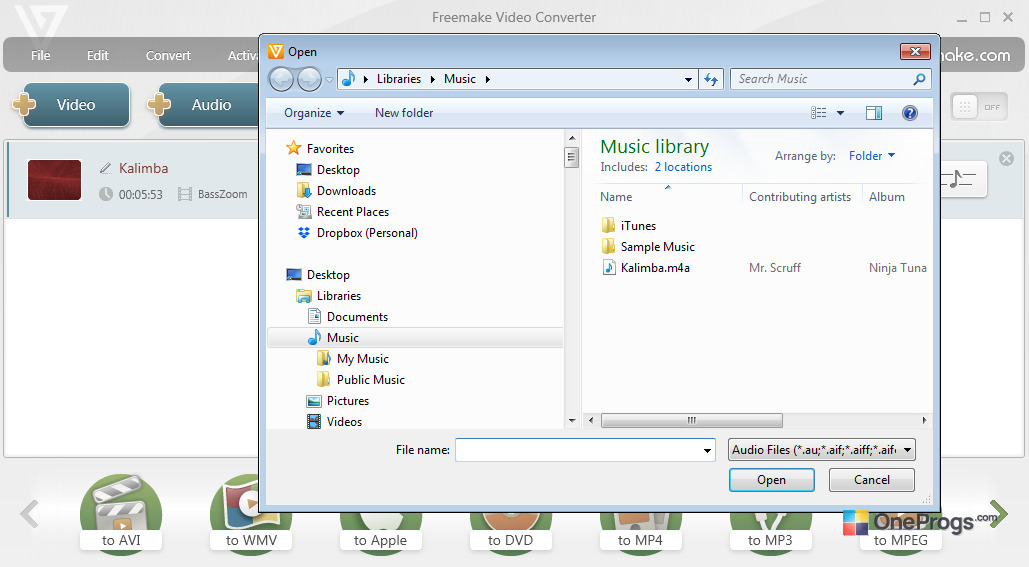This screenshot has height=567, width=1029.
Task: Refresh the Music folder view
Action: [x=711, y=79]
